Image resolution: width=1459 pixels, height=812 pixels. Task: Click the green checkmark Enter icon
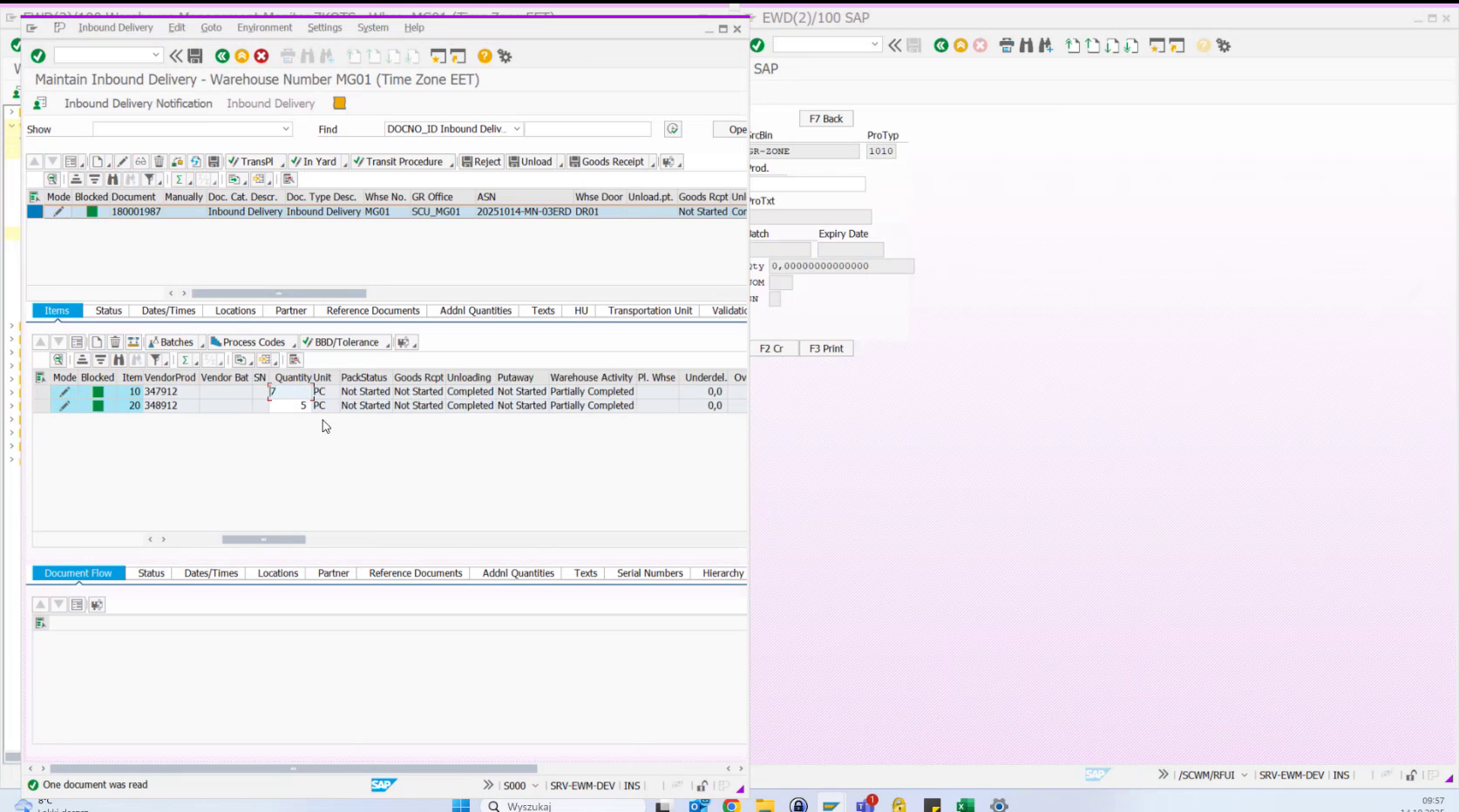38,55
